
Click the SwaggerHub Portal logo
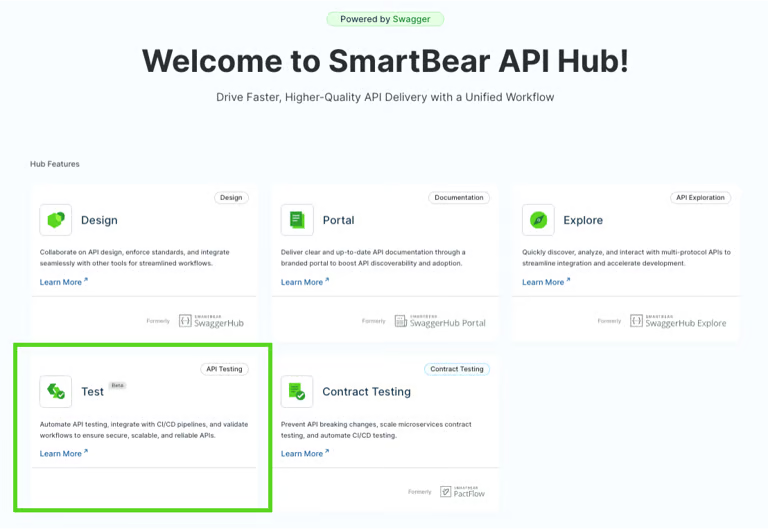click(x=440, y=321)
